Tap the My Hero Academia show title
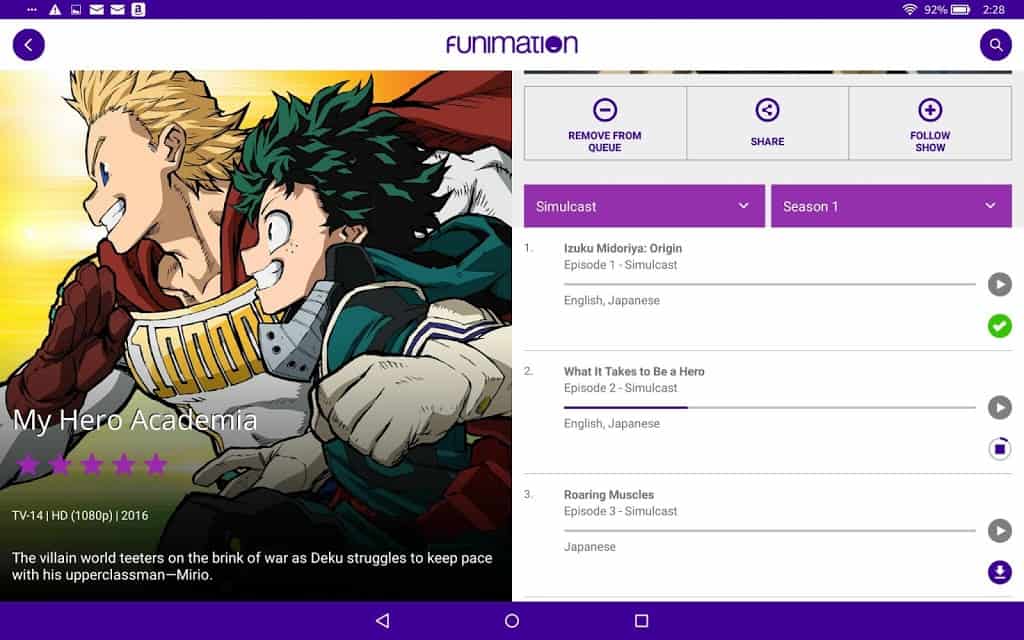Screen dimensions: 1024x640 (x=135, y=420)
